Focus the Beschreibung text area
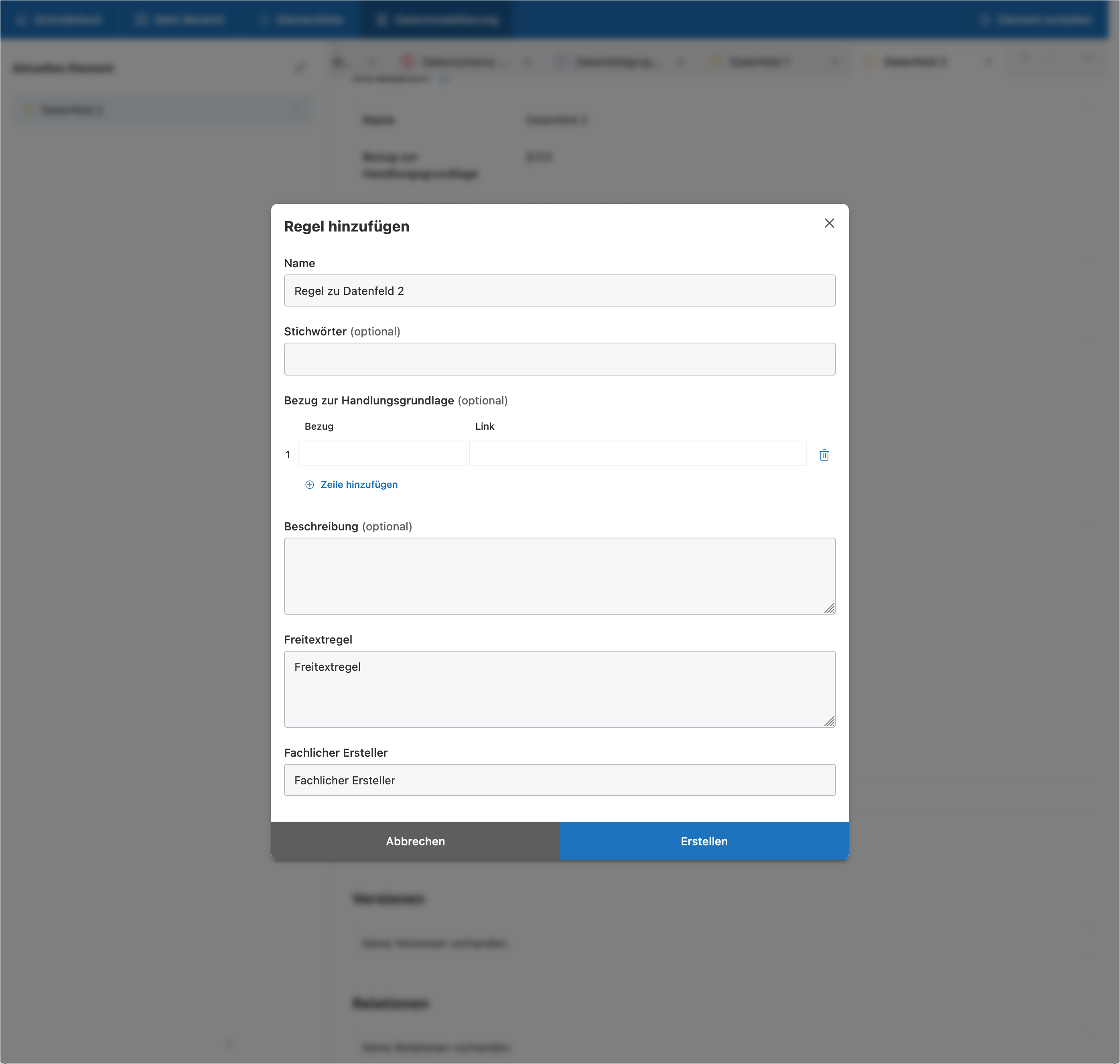The width and height of the screenshot is (1120, 1064). tap(559, 576)
